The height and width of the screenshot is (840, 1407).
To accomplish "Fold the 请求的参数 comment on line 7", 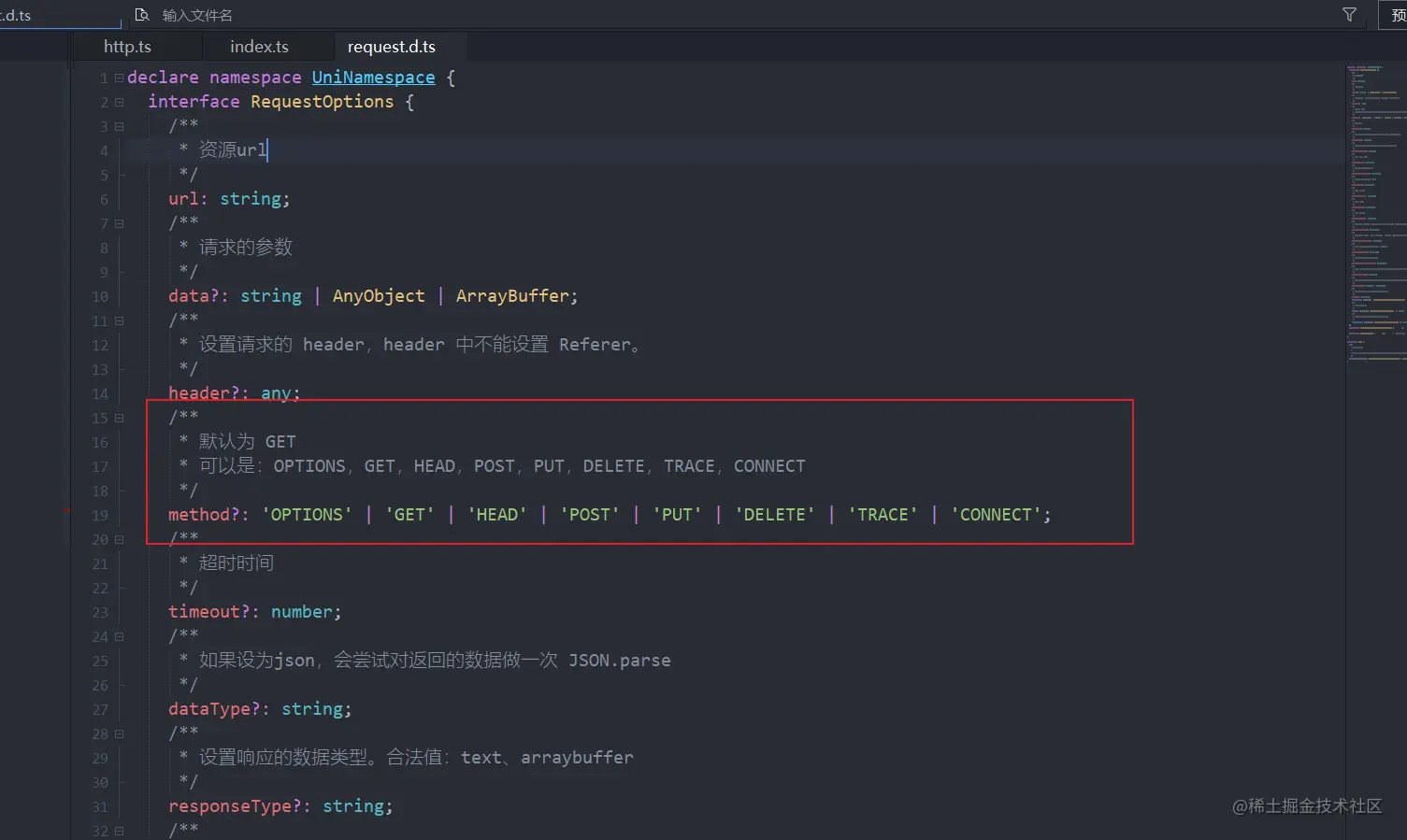I will [119, 223].
